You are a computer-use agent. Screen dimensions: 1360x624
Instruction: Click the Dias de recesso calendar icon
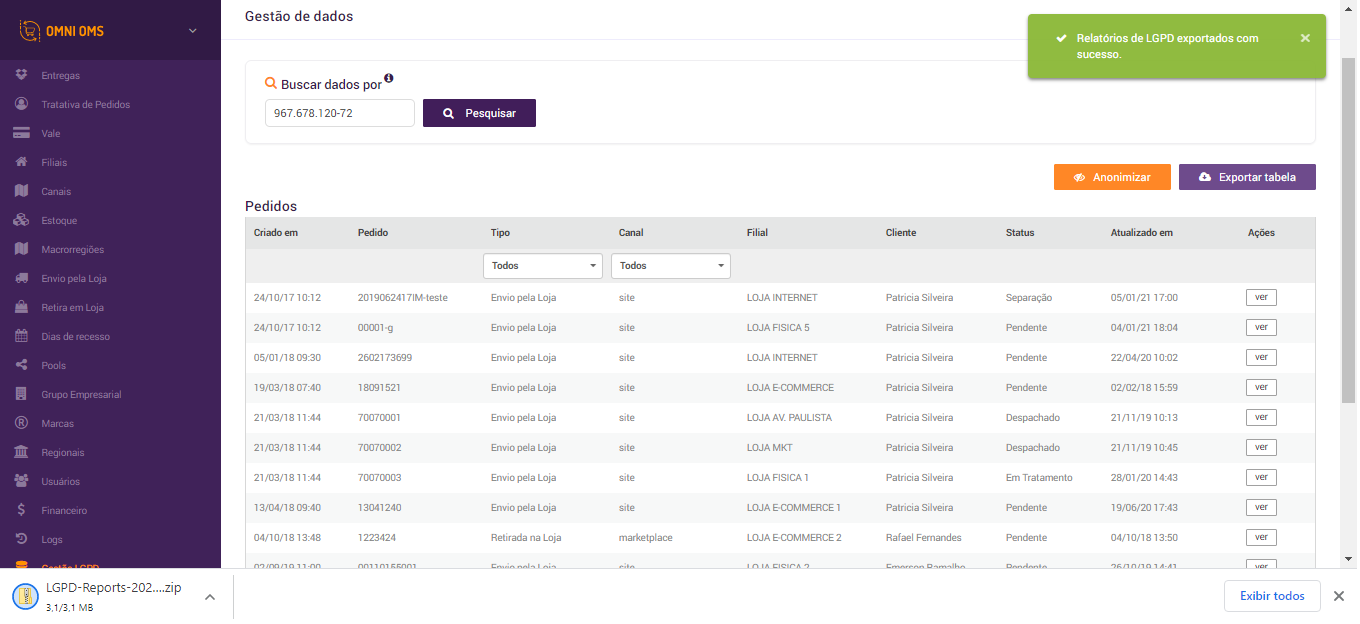[x=21, y=336]
